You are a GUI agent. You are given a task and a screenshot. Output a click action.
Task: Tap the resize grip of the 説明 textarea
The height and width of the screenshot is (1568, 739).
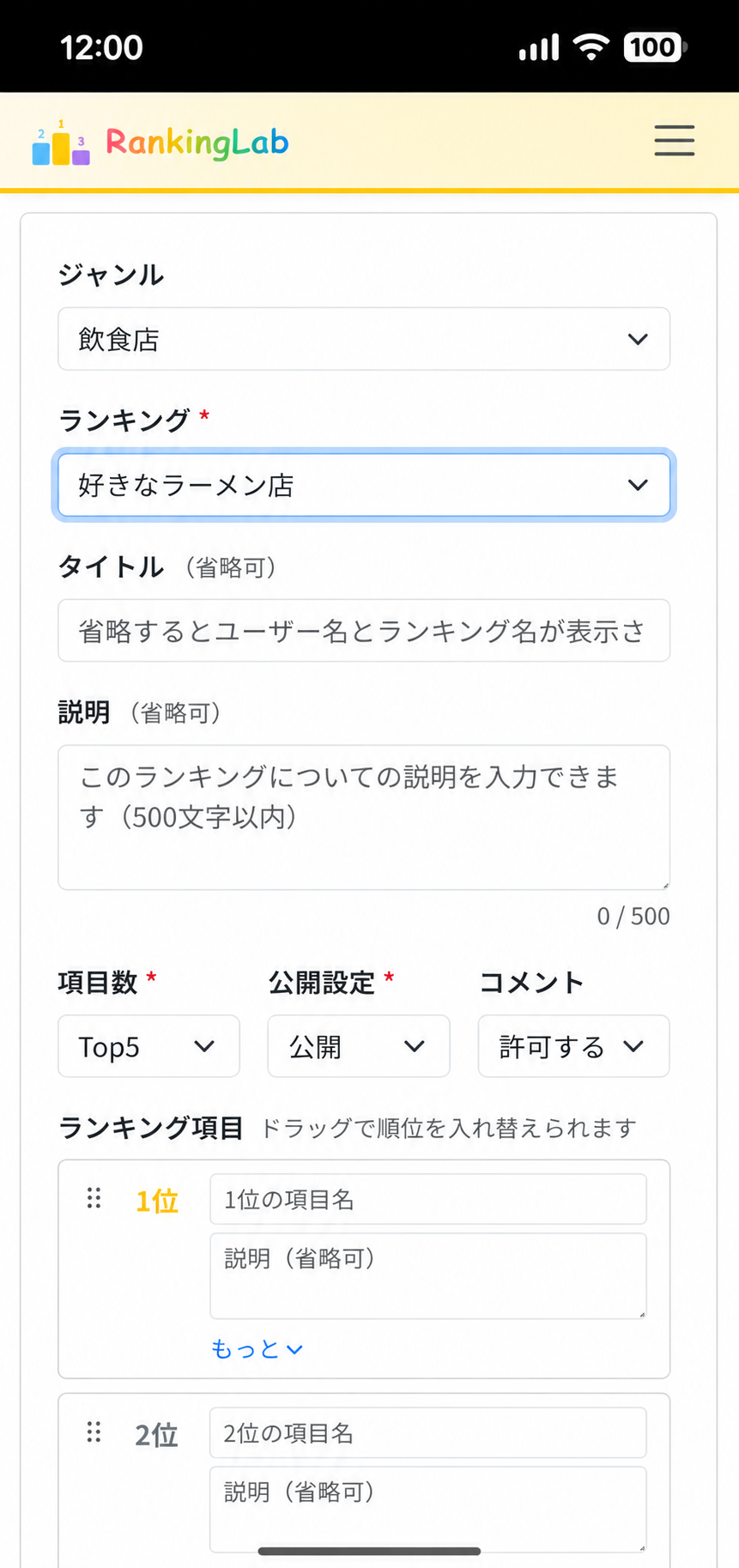click(663, 883)
